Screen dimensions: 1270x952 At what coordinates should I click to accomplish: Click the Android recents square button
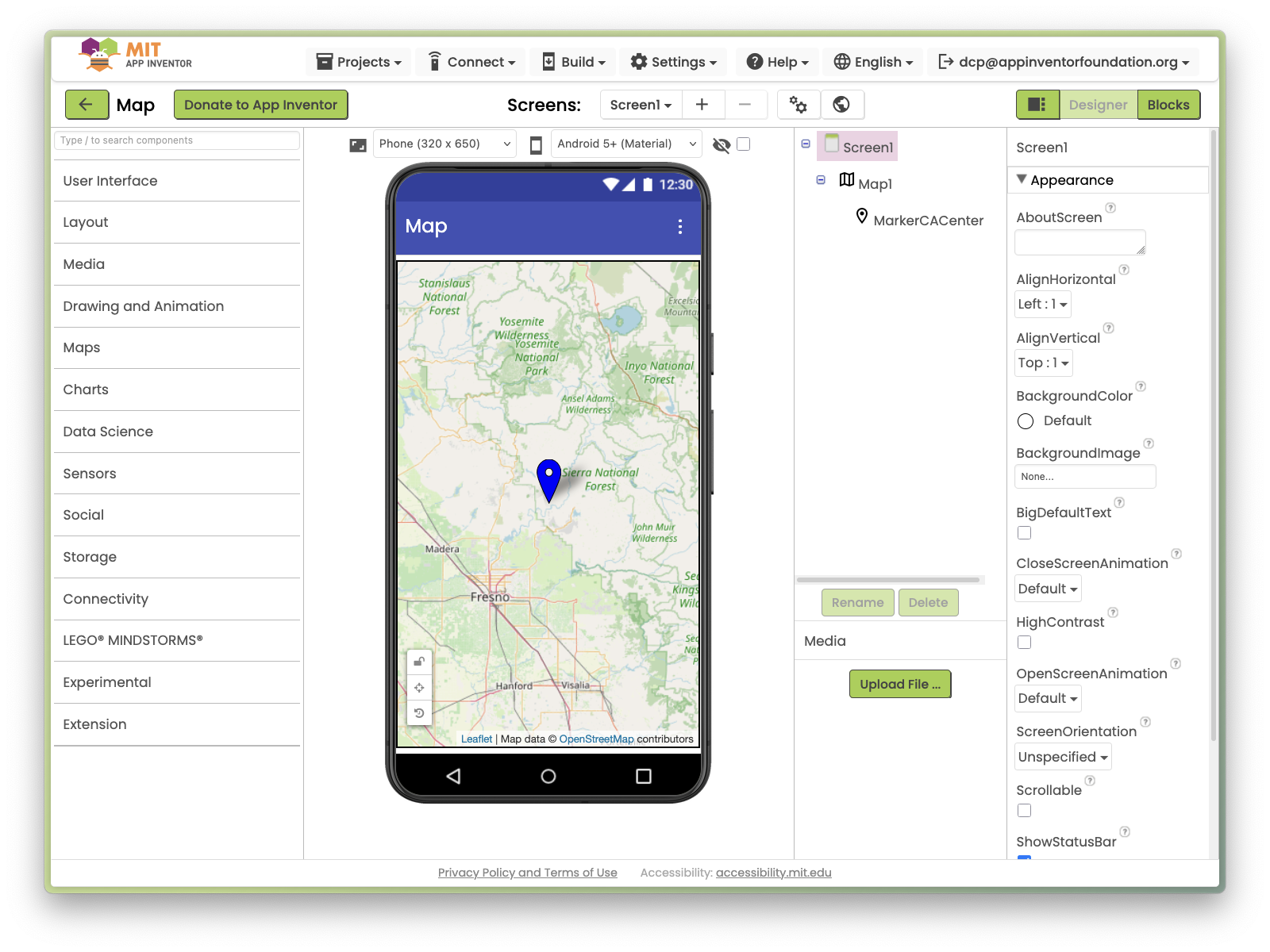pos(644,776)
